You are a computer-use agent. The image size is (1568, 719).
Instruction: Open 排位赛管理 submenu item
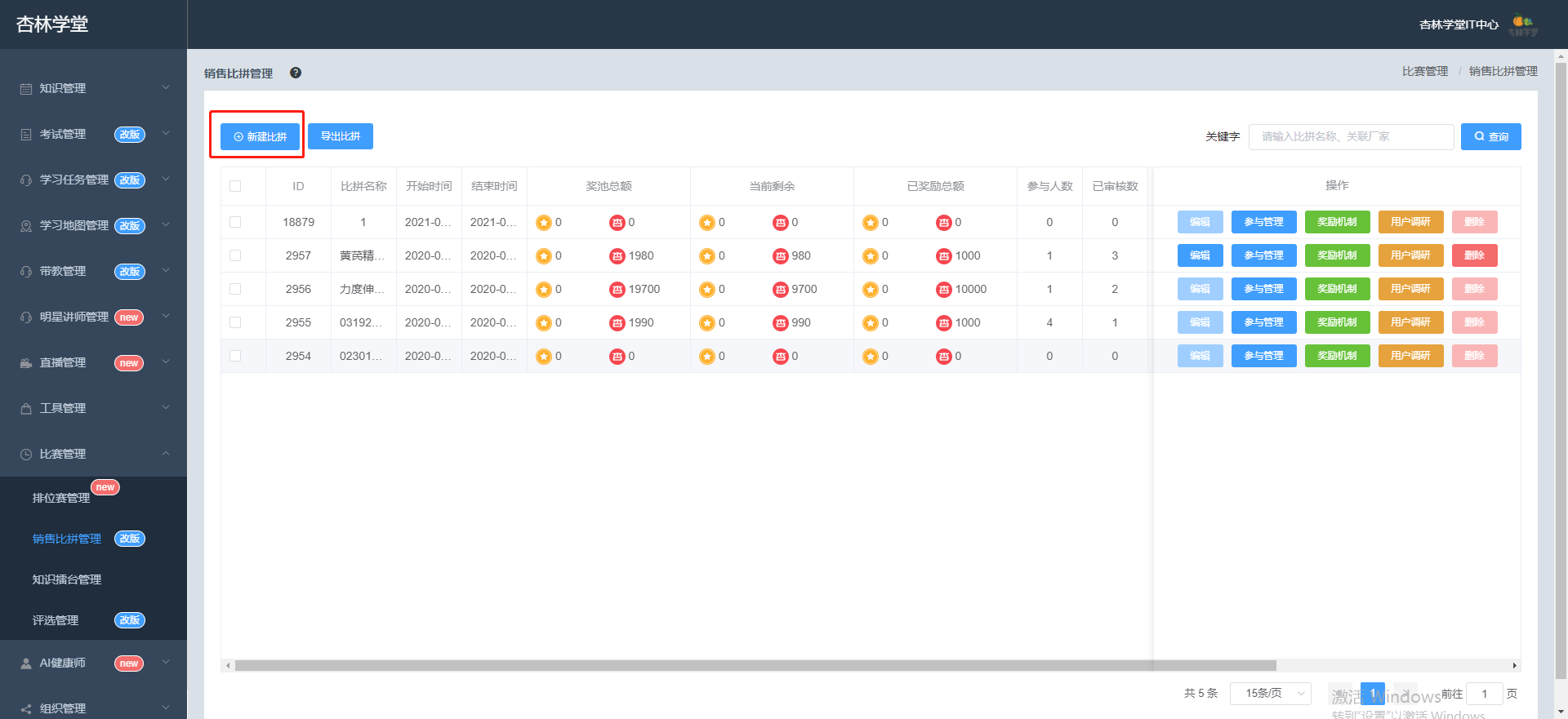(61, 498)
